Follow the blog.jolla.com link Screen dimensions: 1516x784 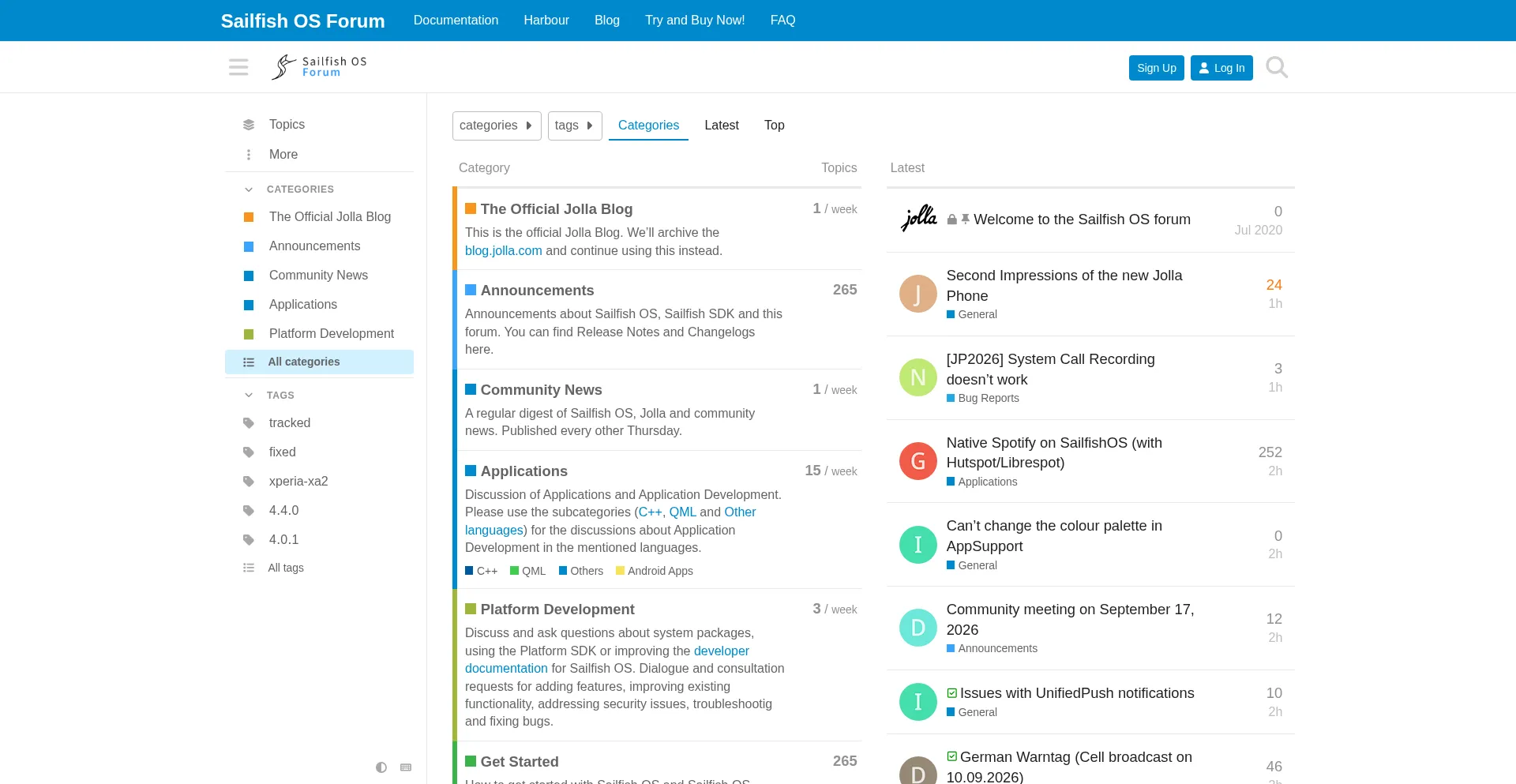click(504, 251)
